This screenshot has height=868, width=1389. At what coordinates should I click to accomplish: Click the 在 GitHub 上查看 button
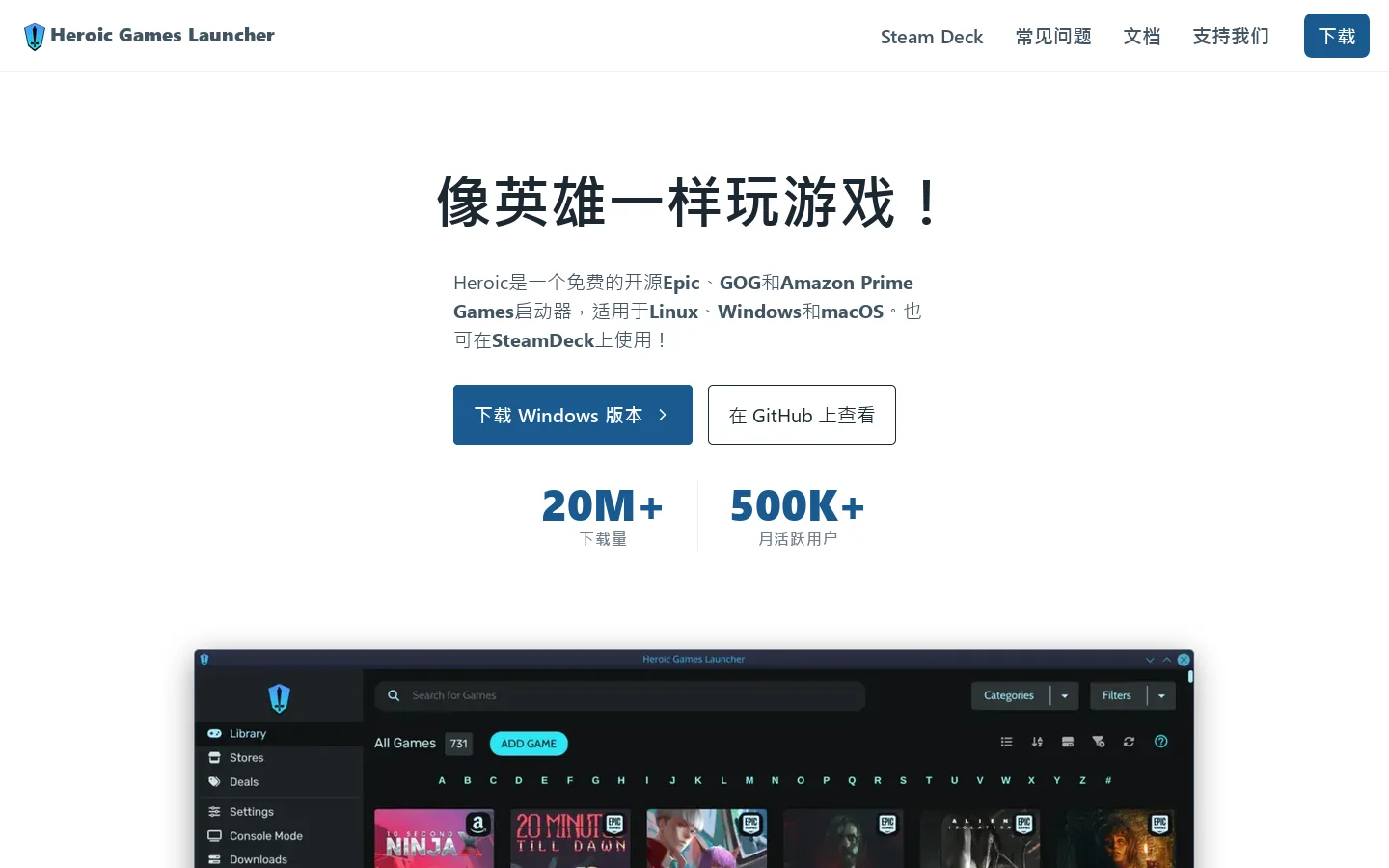pos(802,415)
